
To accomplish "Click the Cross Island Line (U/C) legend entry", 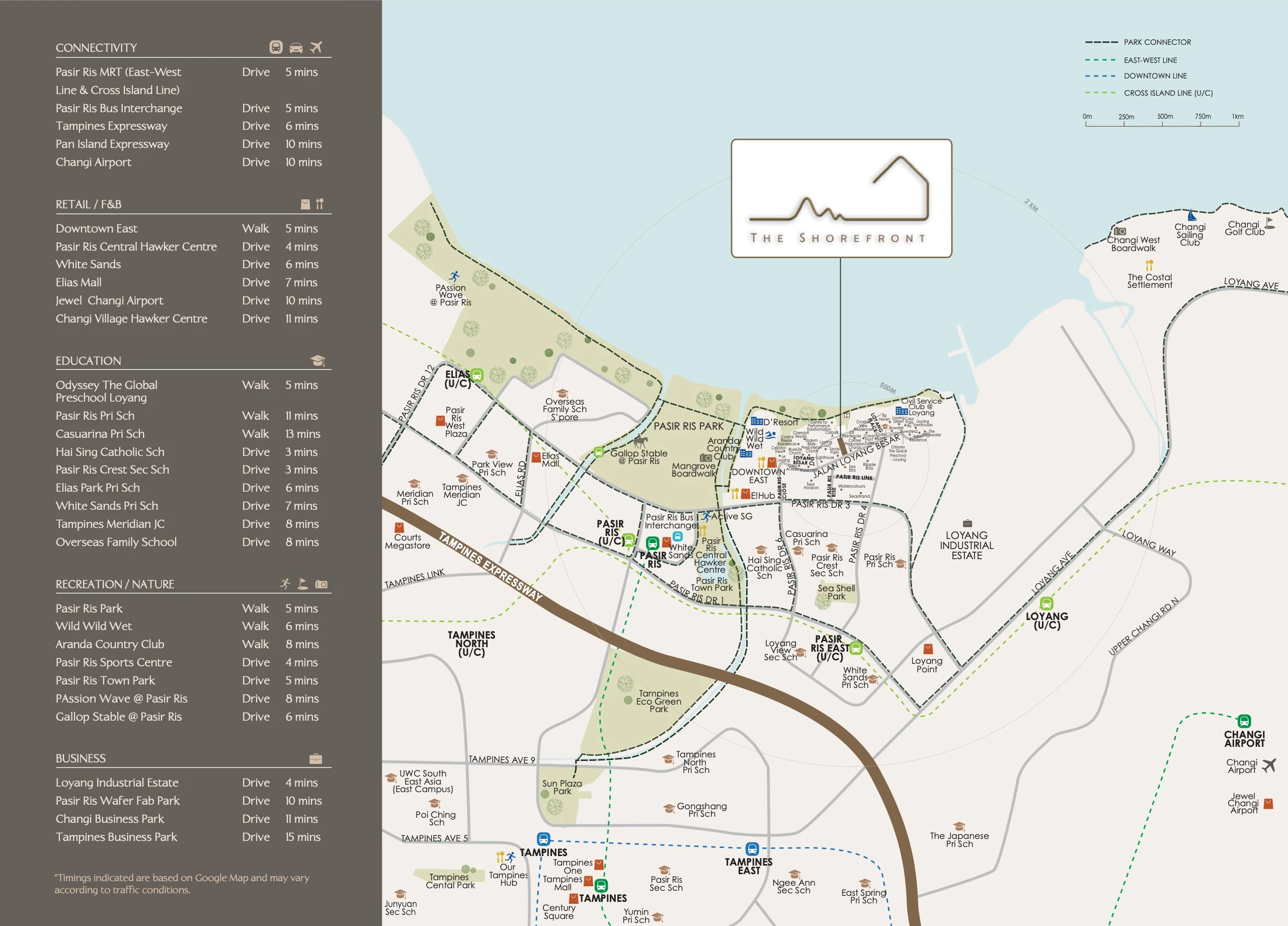I will click(1168, 93).
